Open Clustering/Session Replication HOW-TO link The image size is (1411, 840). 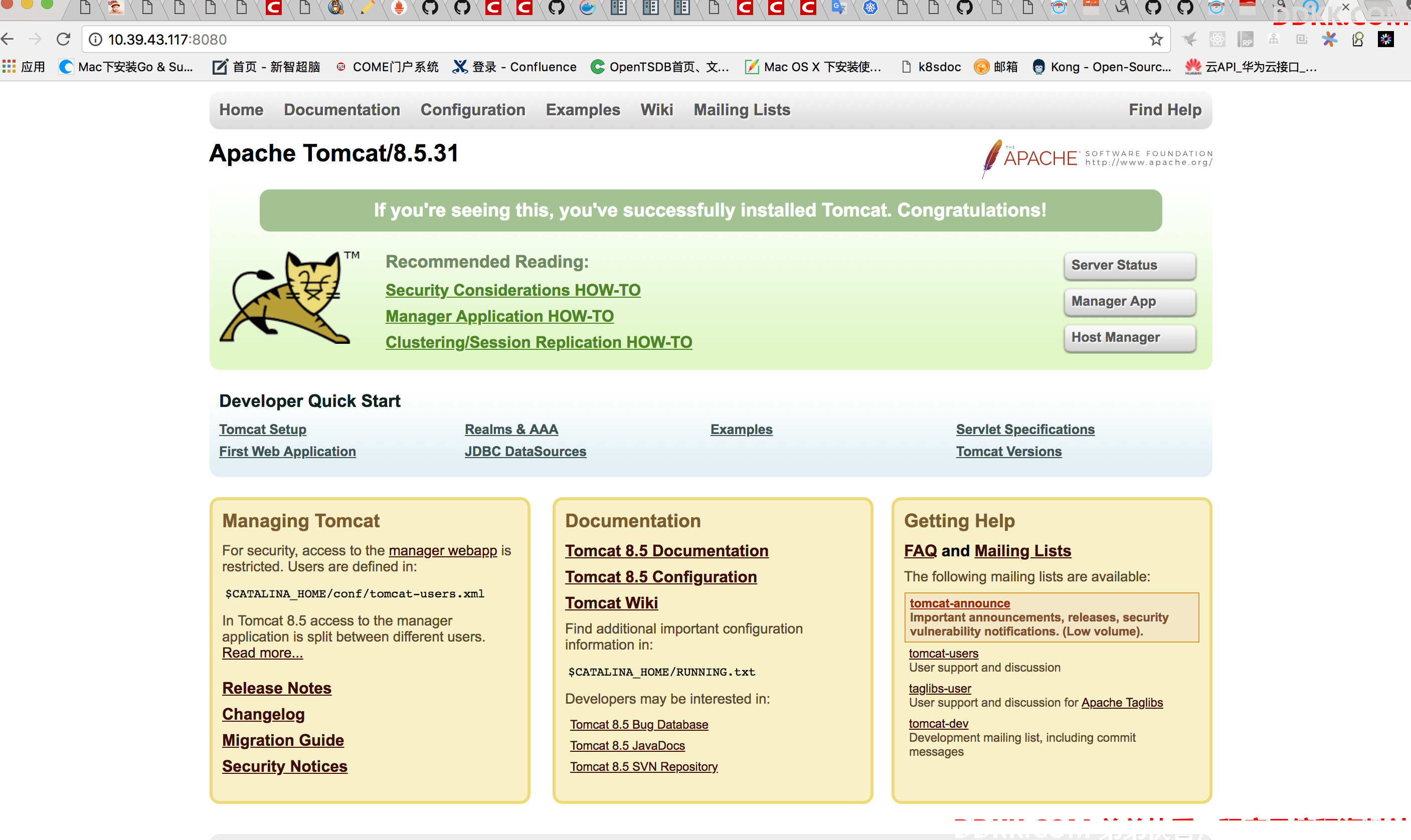pyautogui.click(x=539, y=342)
